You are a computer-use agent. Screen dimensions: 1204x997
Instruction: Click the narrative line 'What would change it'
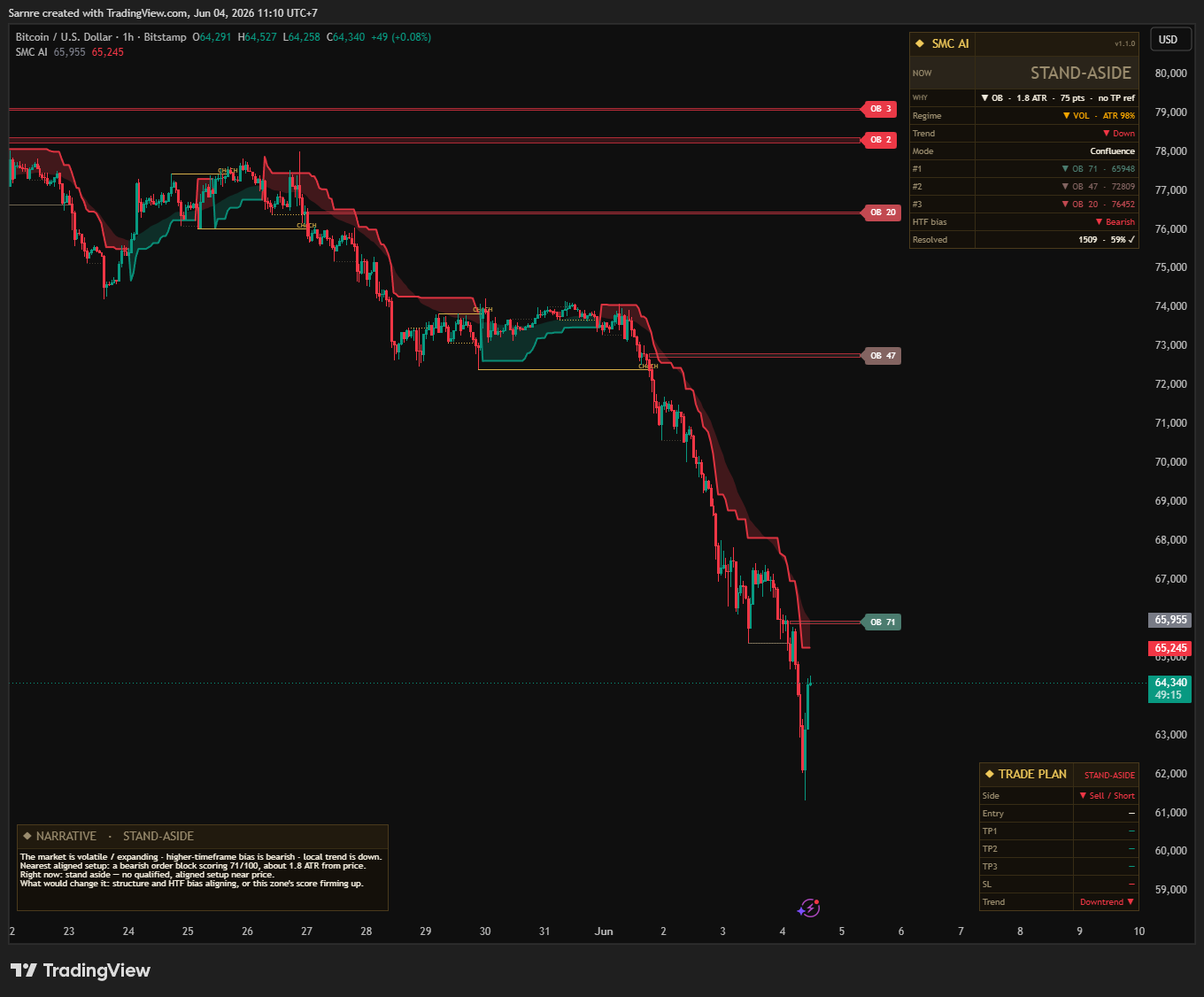click(191, 884)
